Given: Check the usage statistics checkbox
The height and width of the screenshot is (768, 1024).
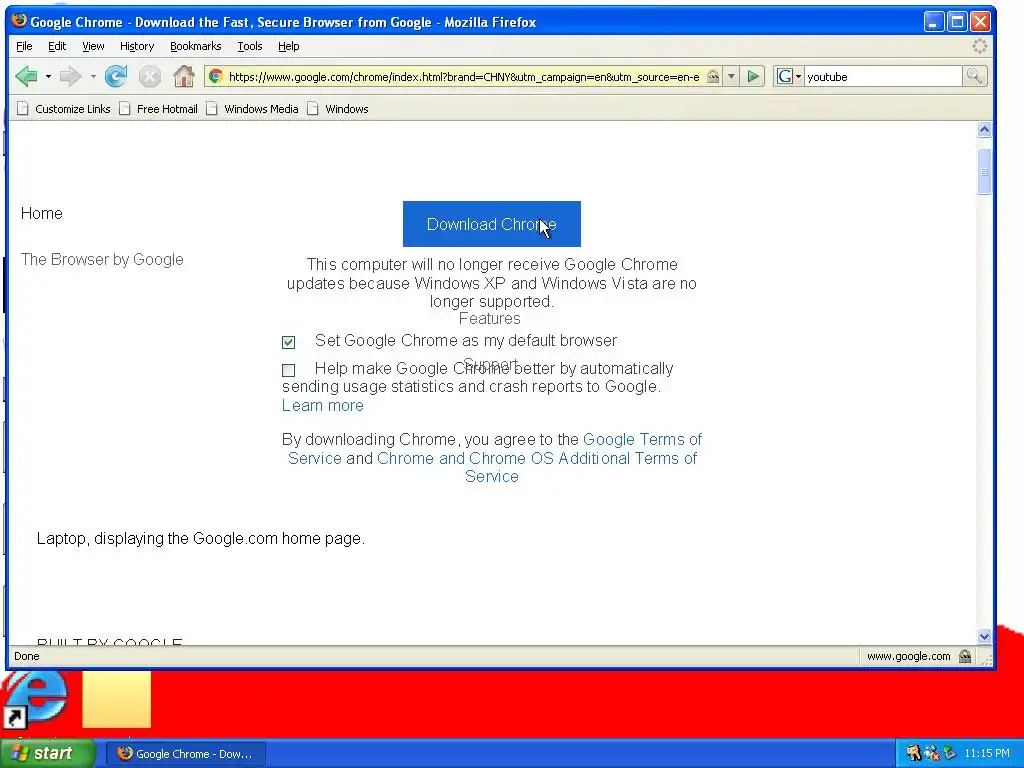Looking at the screenshot, I should click(289, 370).
